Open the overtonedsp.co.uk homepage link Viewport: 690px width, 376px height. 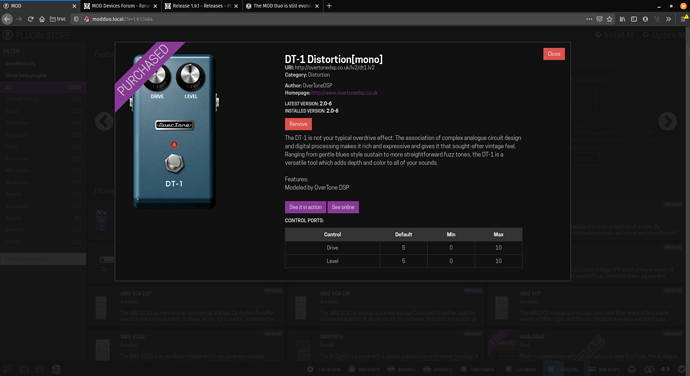344,93
